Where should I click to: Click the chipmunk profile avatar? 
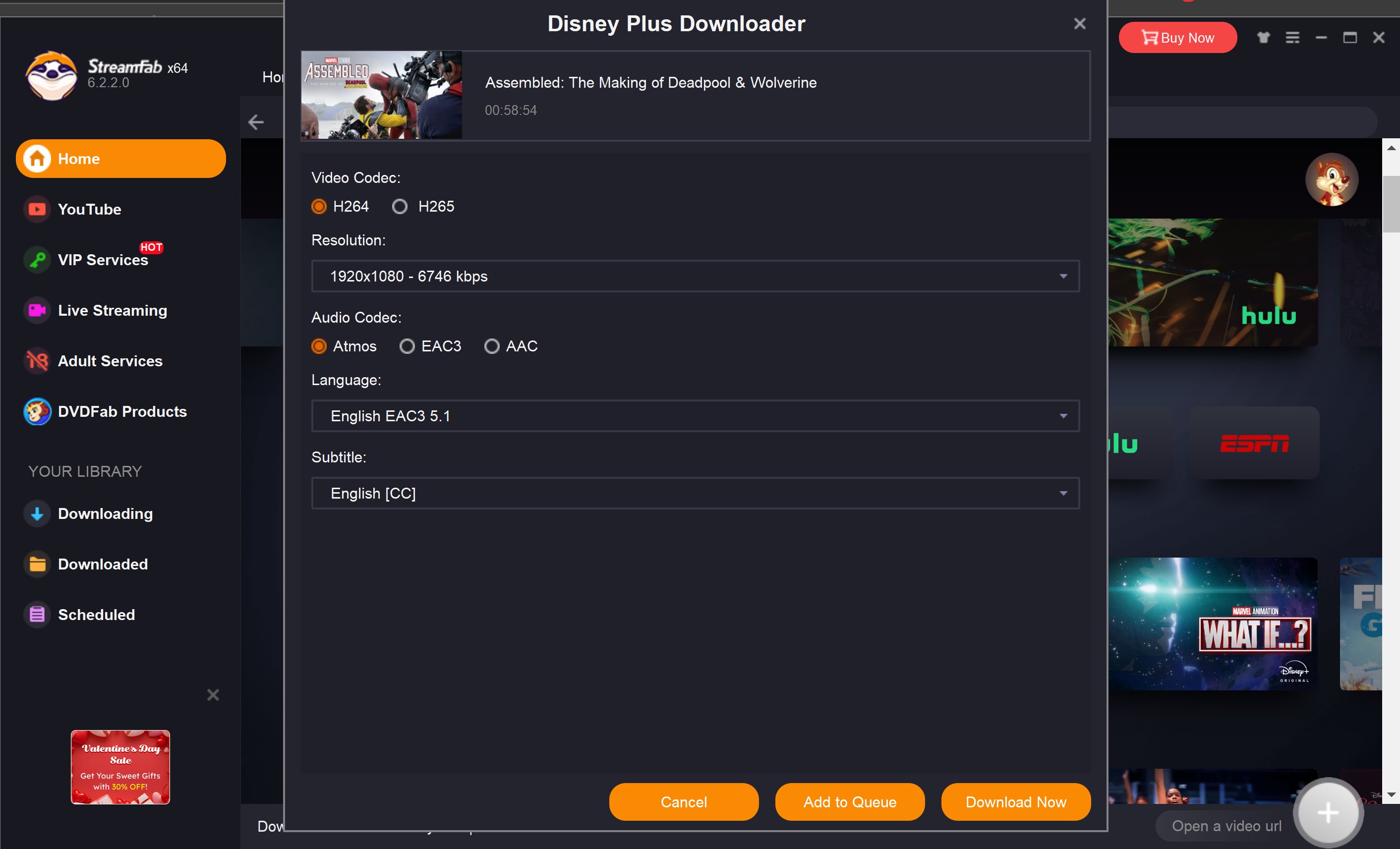click(x=1332, y=179)
